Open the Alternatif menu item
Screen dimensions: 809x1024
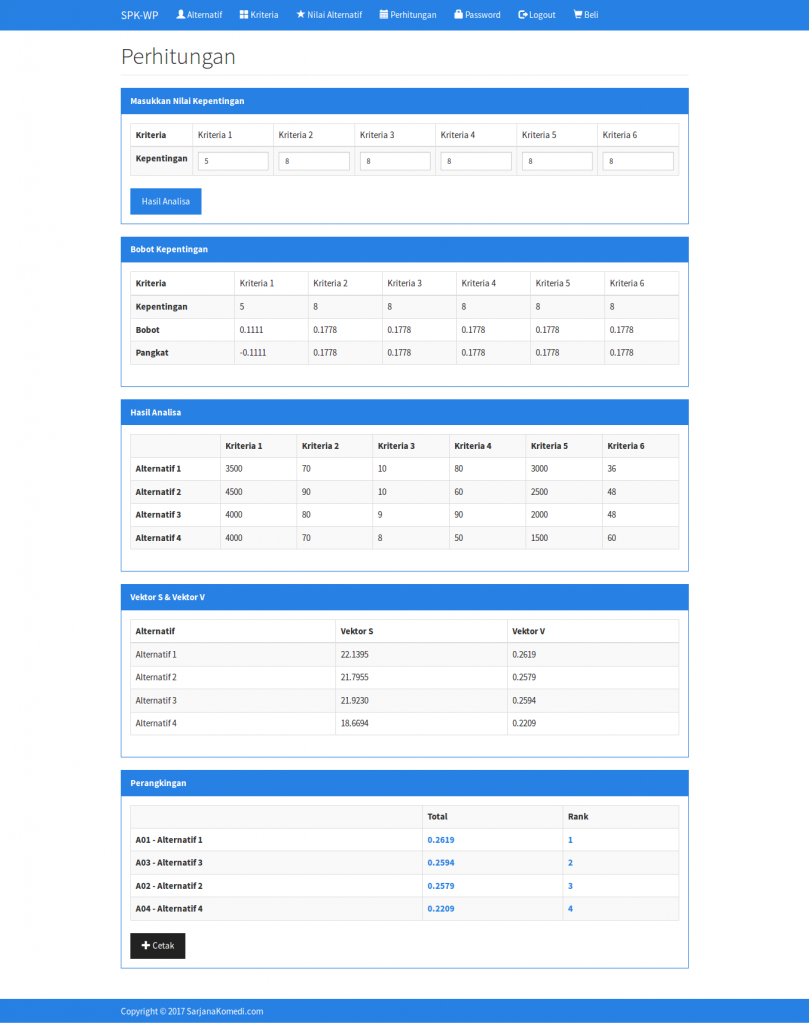tap(200, 14)
